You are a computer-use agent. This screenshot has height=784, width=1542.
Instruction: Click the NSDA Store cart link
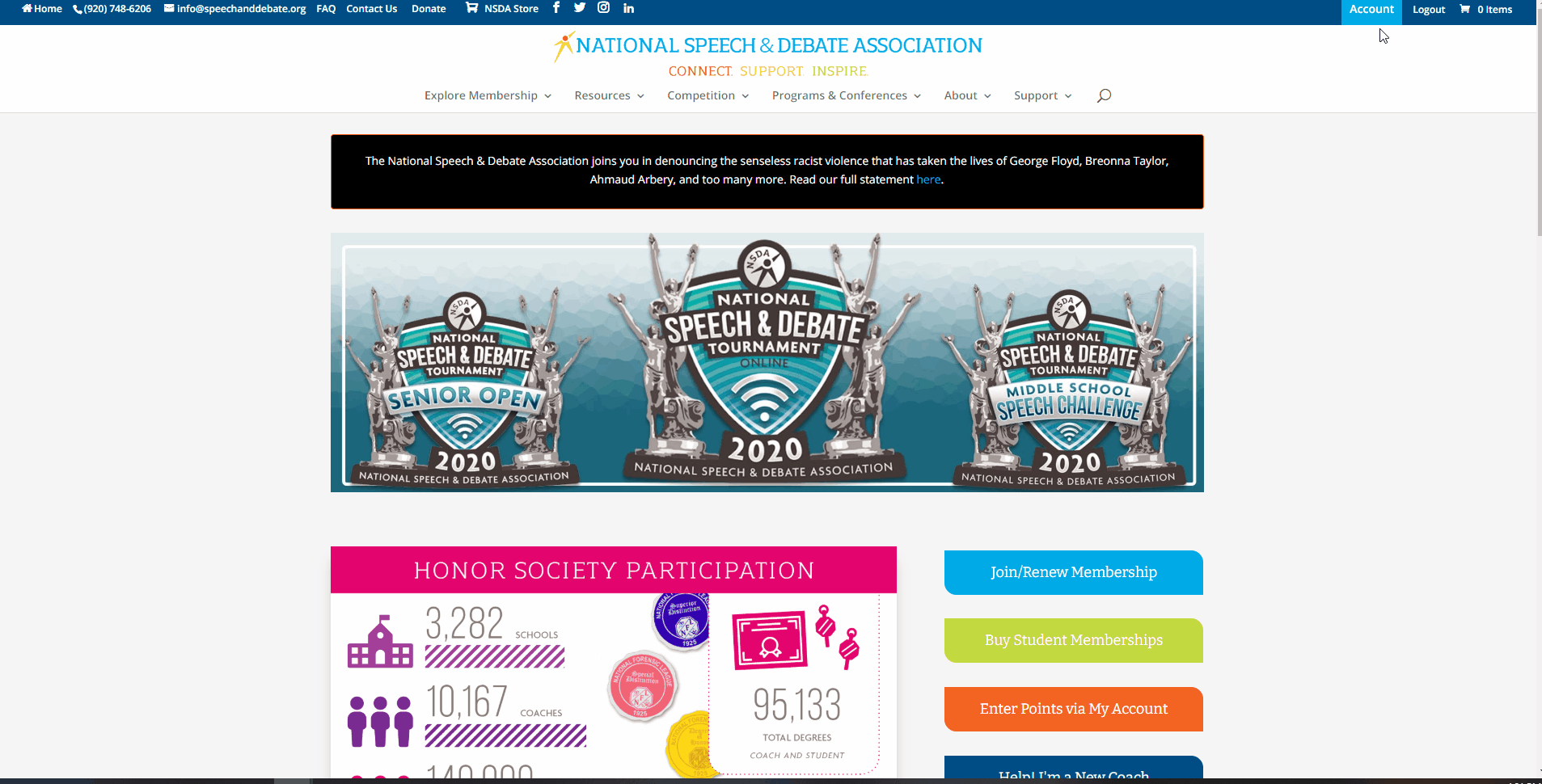coord(502,9)
